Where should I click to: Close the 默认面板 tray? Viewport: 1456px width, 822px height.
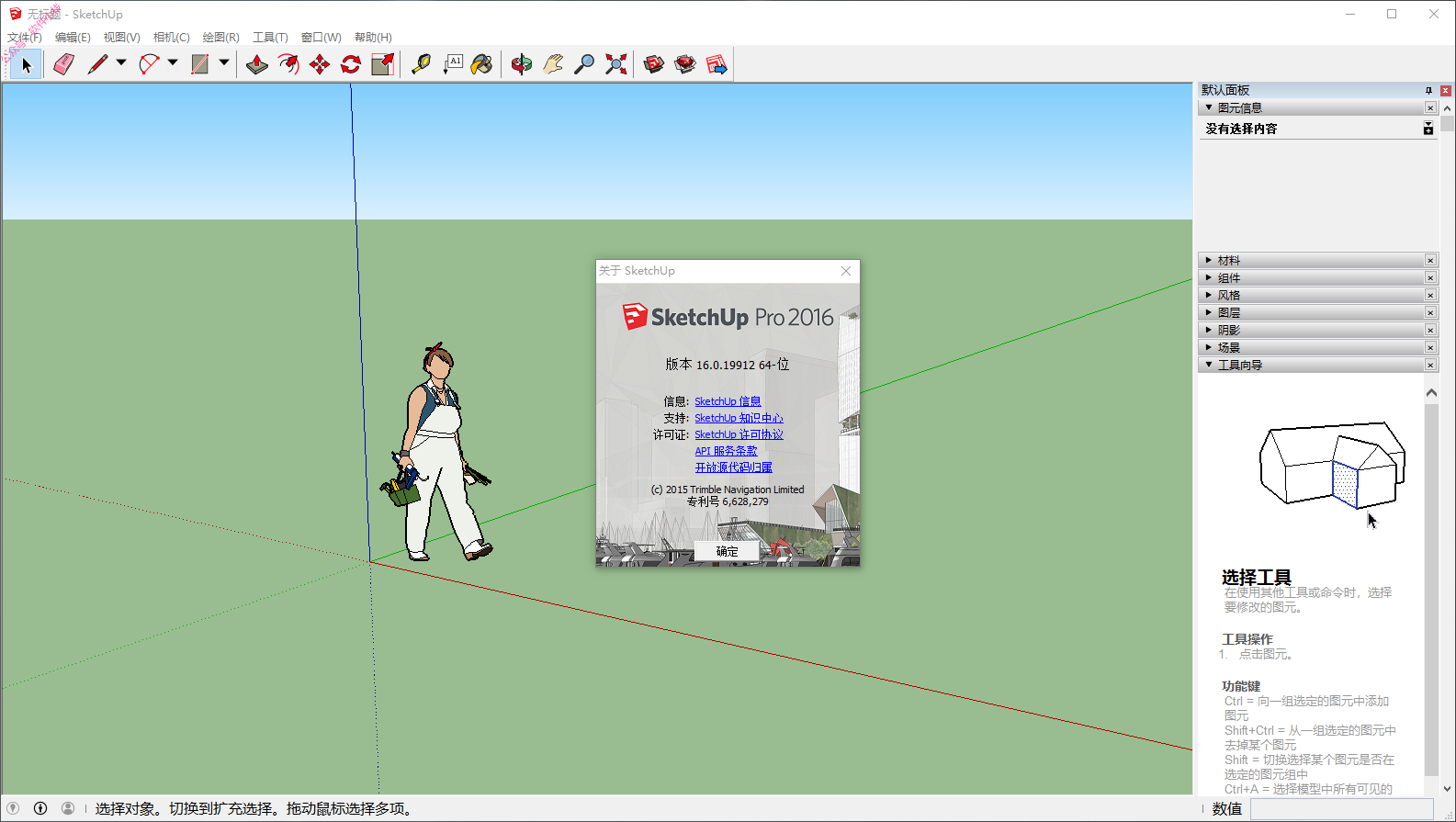(1445, 90)
